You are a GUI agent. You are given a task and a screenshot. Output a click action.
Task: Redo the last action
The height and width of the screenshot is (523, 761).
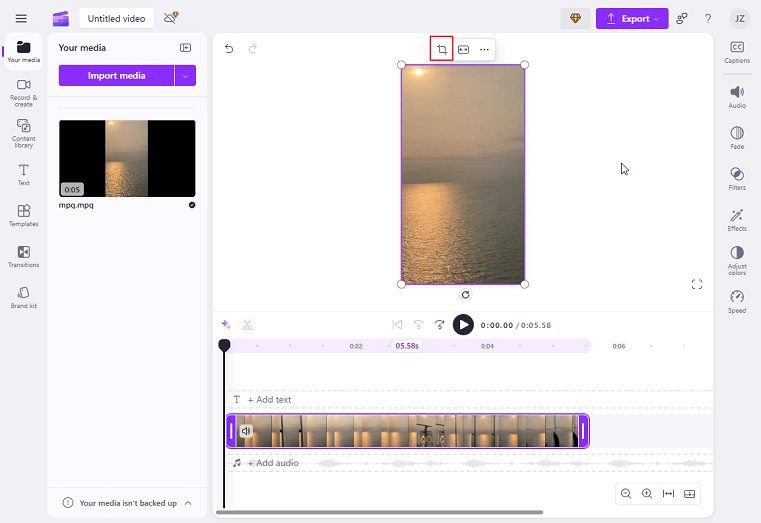tap(253, 49)
